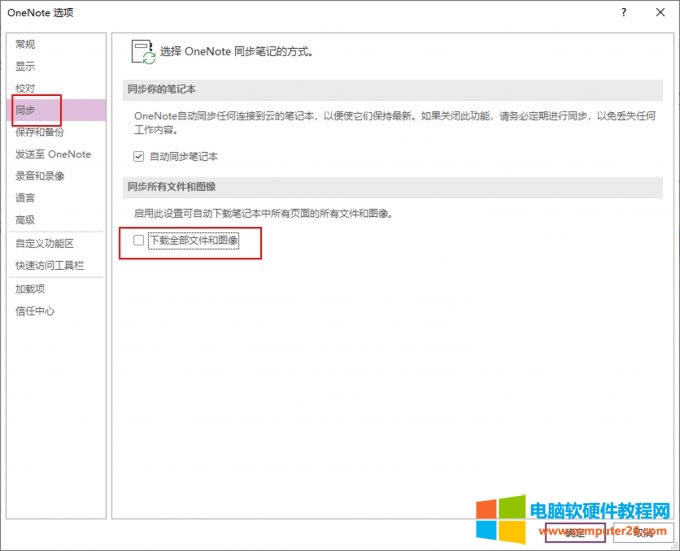Select 显示 in the sidebar

pos(25,66)
